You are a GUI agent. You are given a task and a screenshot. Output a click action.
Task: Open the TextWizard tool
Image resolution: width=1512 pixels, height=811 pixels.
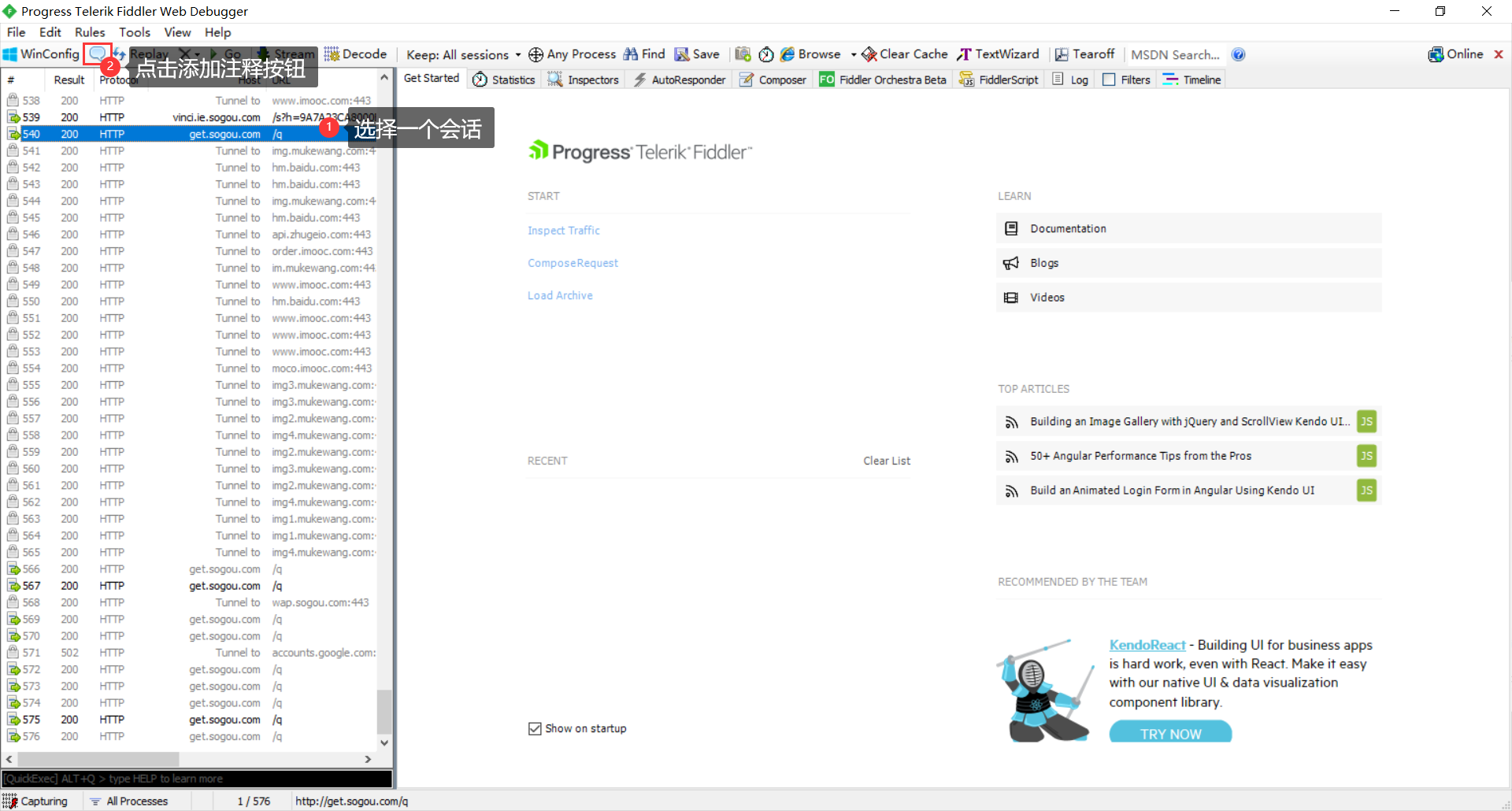[998, 54]
